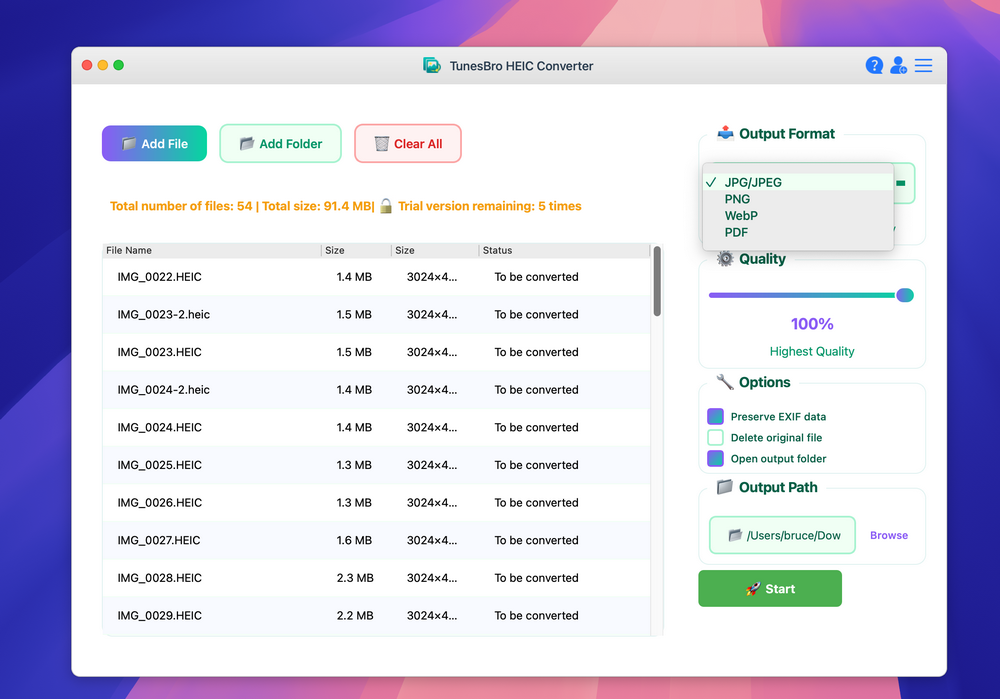This screenshot has width=1000, height=699.
Task: Choose PNG from the format list
Action: [798, 199]
